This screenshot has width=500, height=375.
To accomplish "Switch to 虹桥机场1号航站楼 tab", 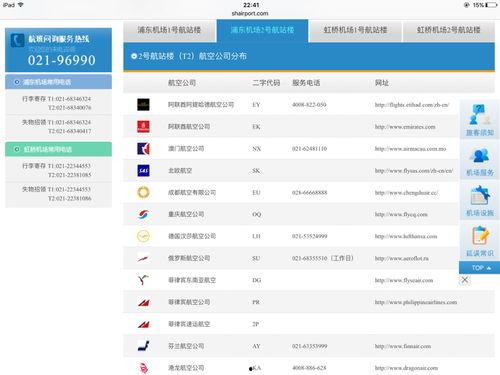I will coord(355,30).
